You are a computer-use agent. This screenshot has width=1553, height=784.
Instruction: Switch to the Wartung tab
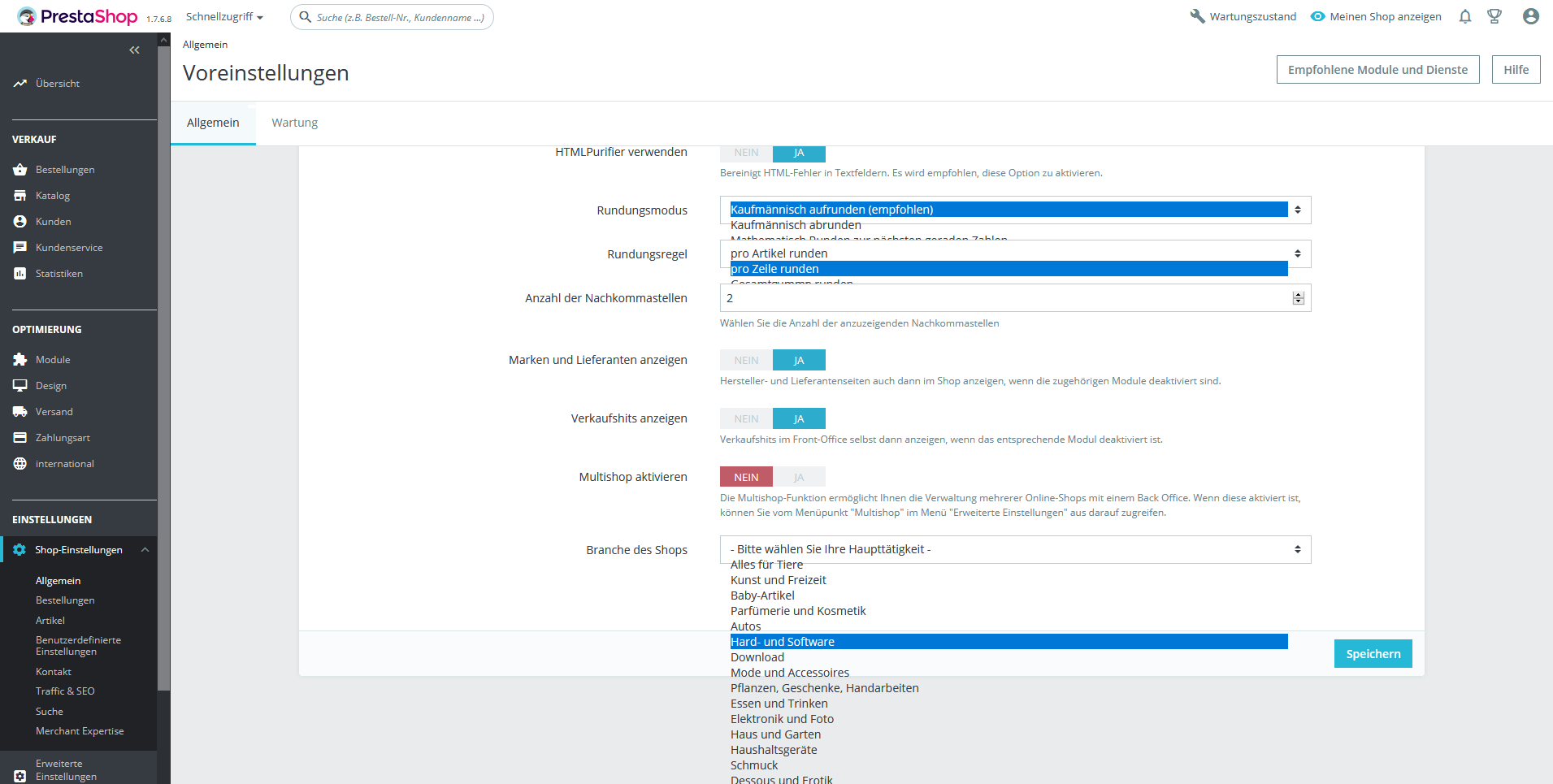294,123
